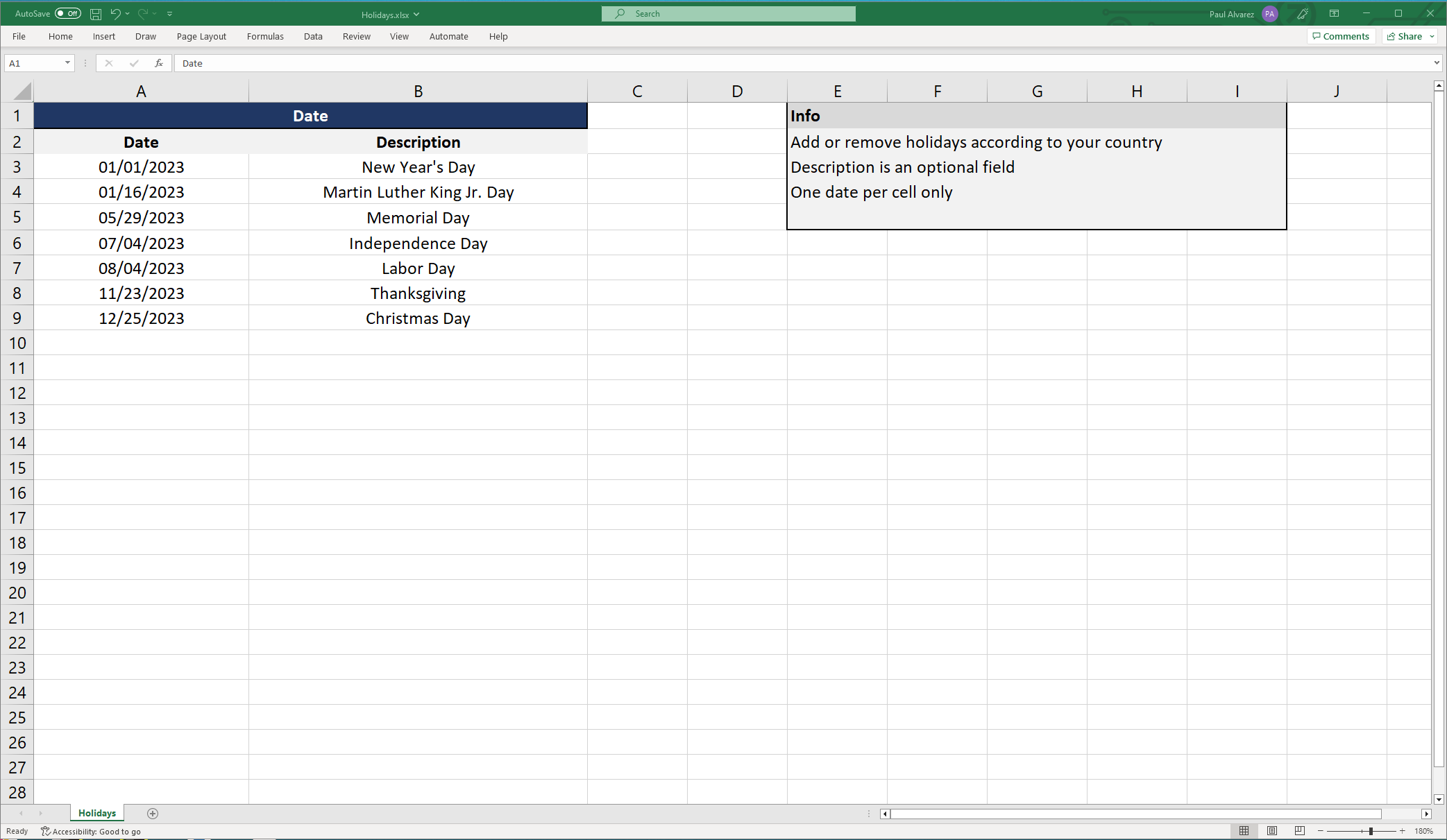Click the Ribbon Display Options icon
Viewport: 1447px width, 840px height.
click(1334, 14)
